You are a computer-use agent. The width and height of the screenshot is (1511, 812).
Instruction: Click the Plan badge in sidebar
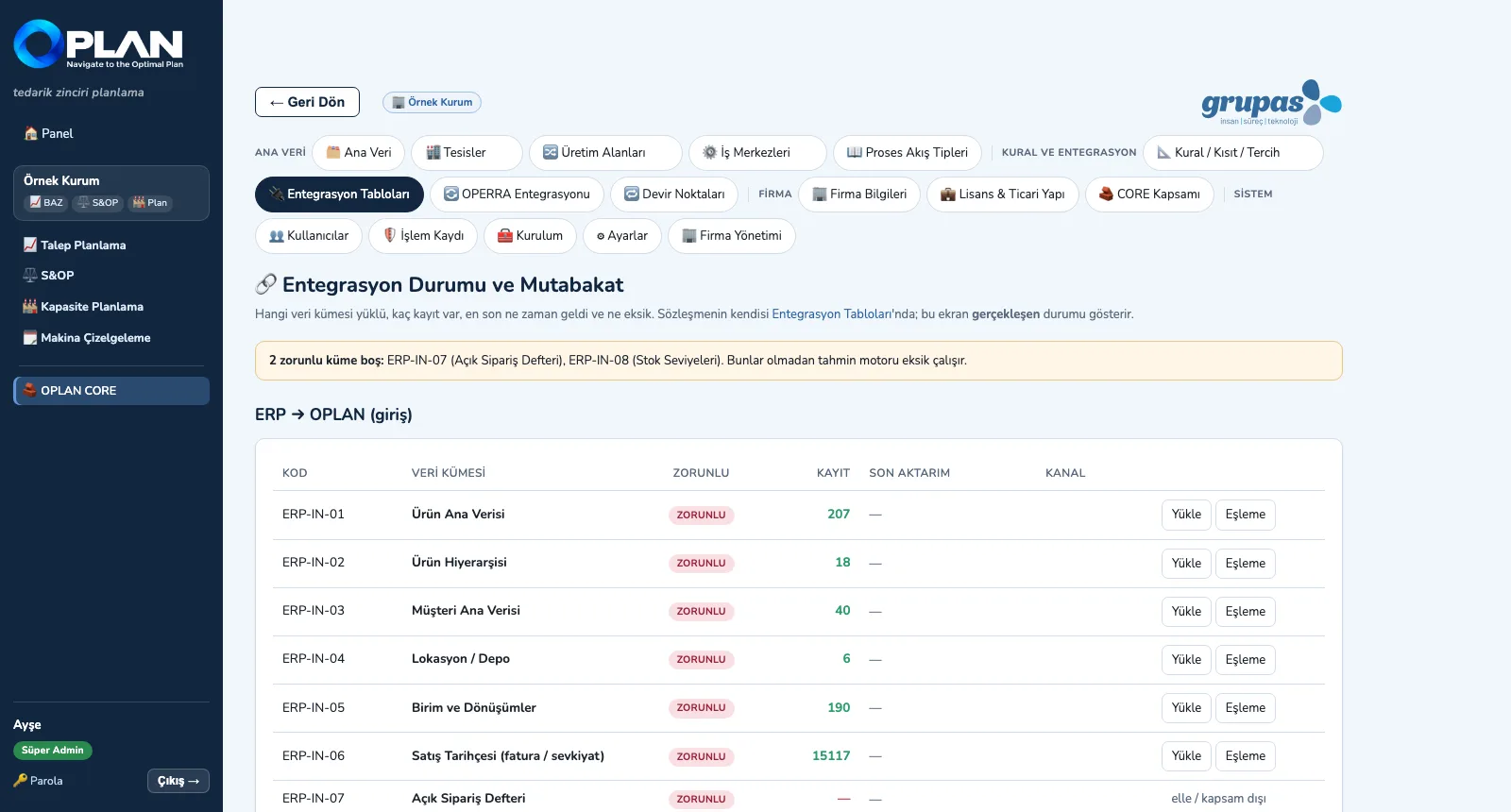(x=150, y=203)
